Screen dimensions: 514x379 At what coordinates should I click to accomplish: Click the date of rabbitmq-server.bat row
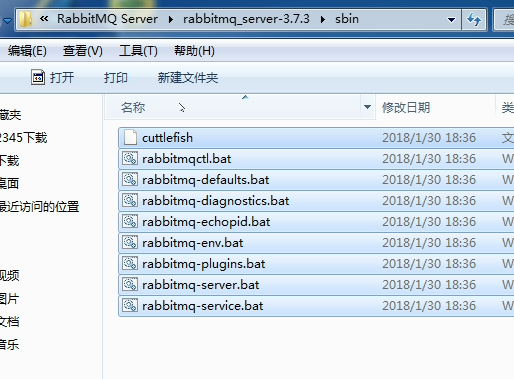[429, 285]
